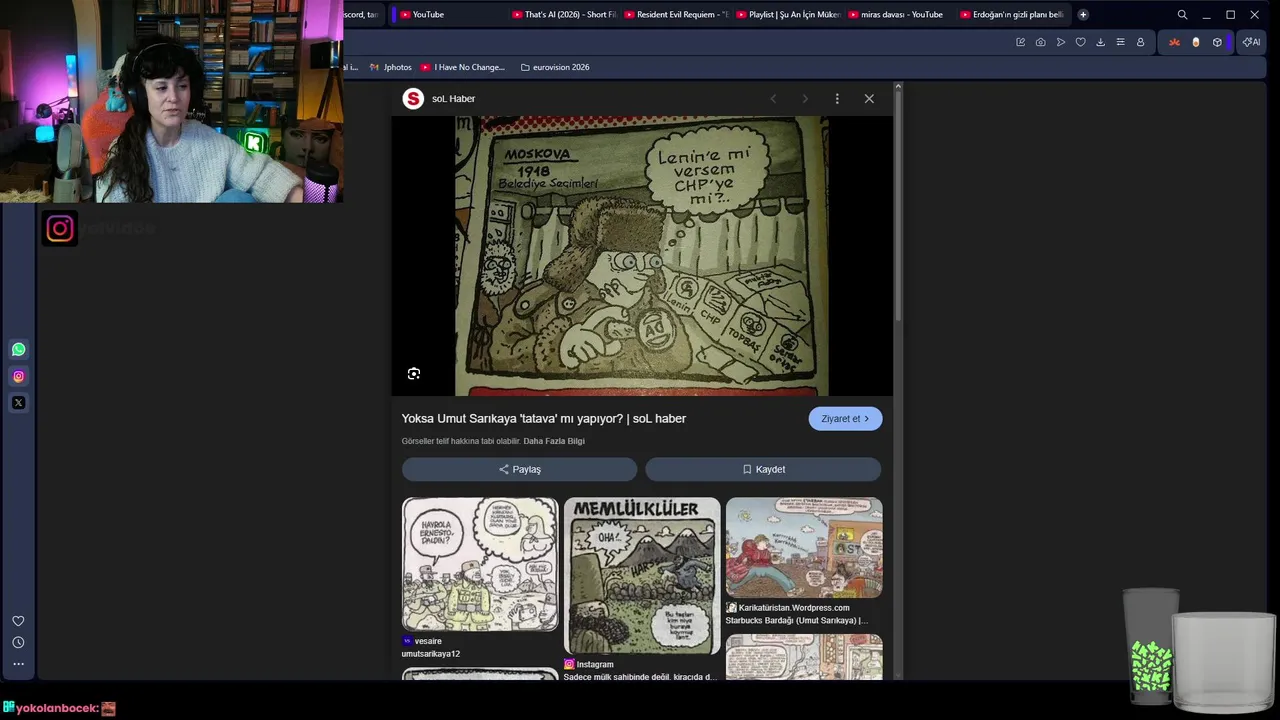Click the edit/compose icon in the address bar

1020,42
